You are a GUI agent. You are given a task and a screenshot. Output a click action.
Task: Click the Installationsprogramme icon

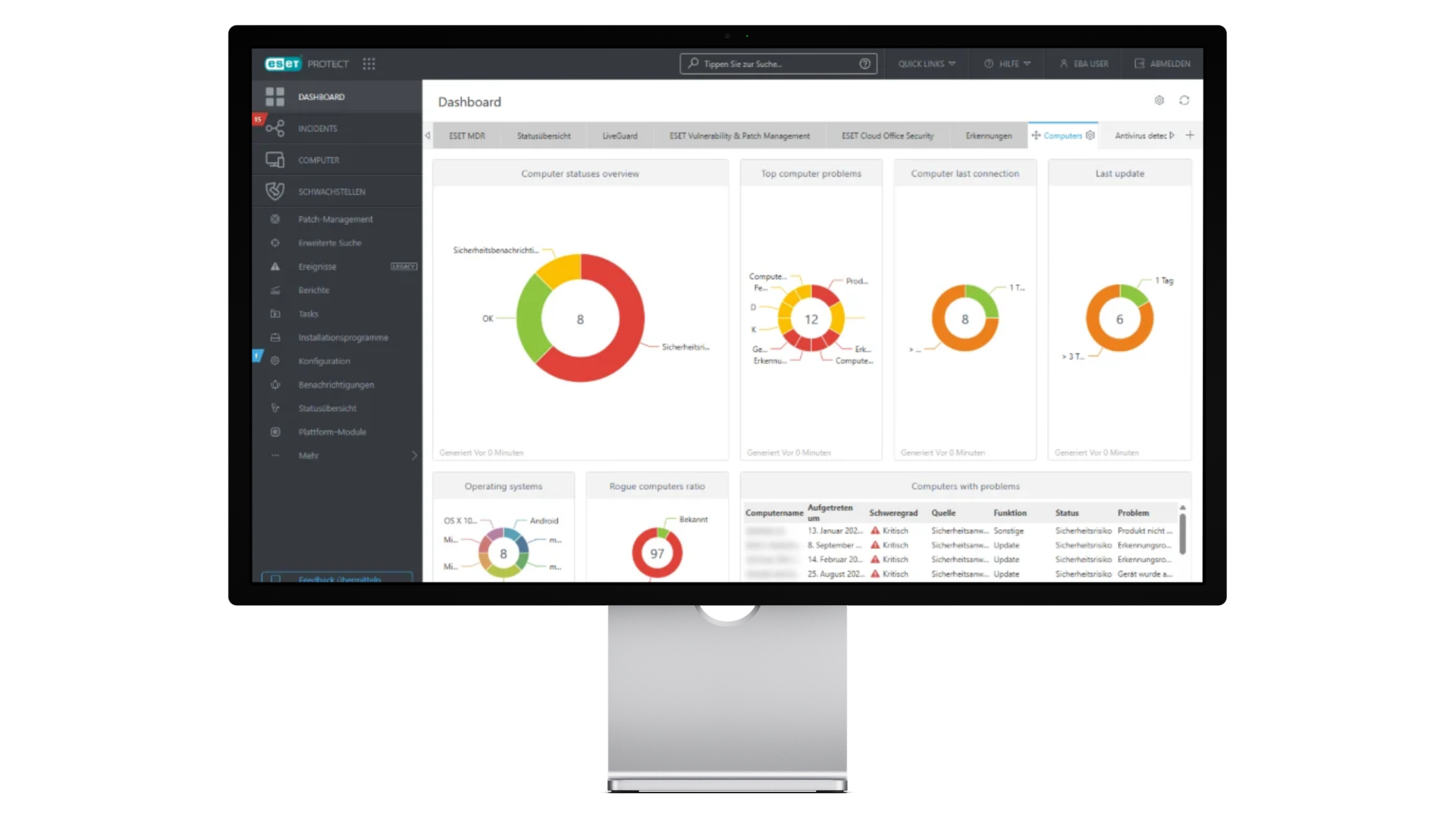275,337
